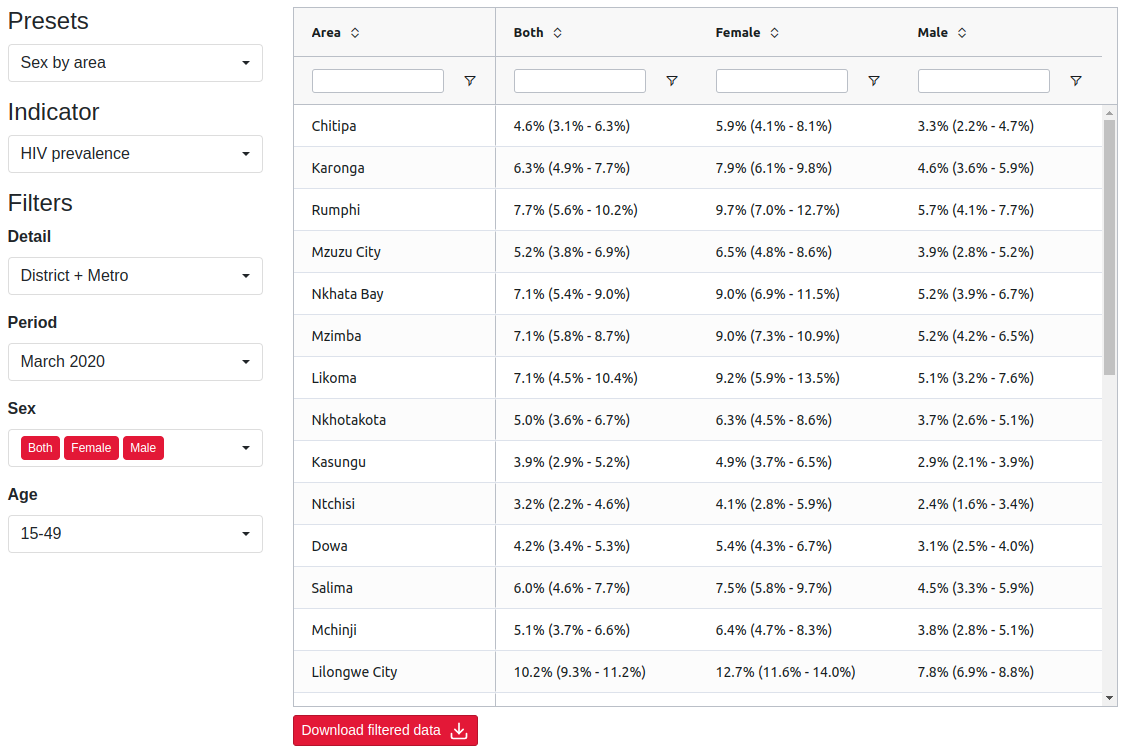
Task: Click Karonga Male value 4.6% (3.6% - 5.9%)
Action: click(975, 168)
